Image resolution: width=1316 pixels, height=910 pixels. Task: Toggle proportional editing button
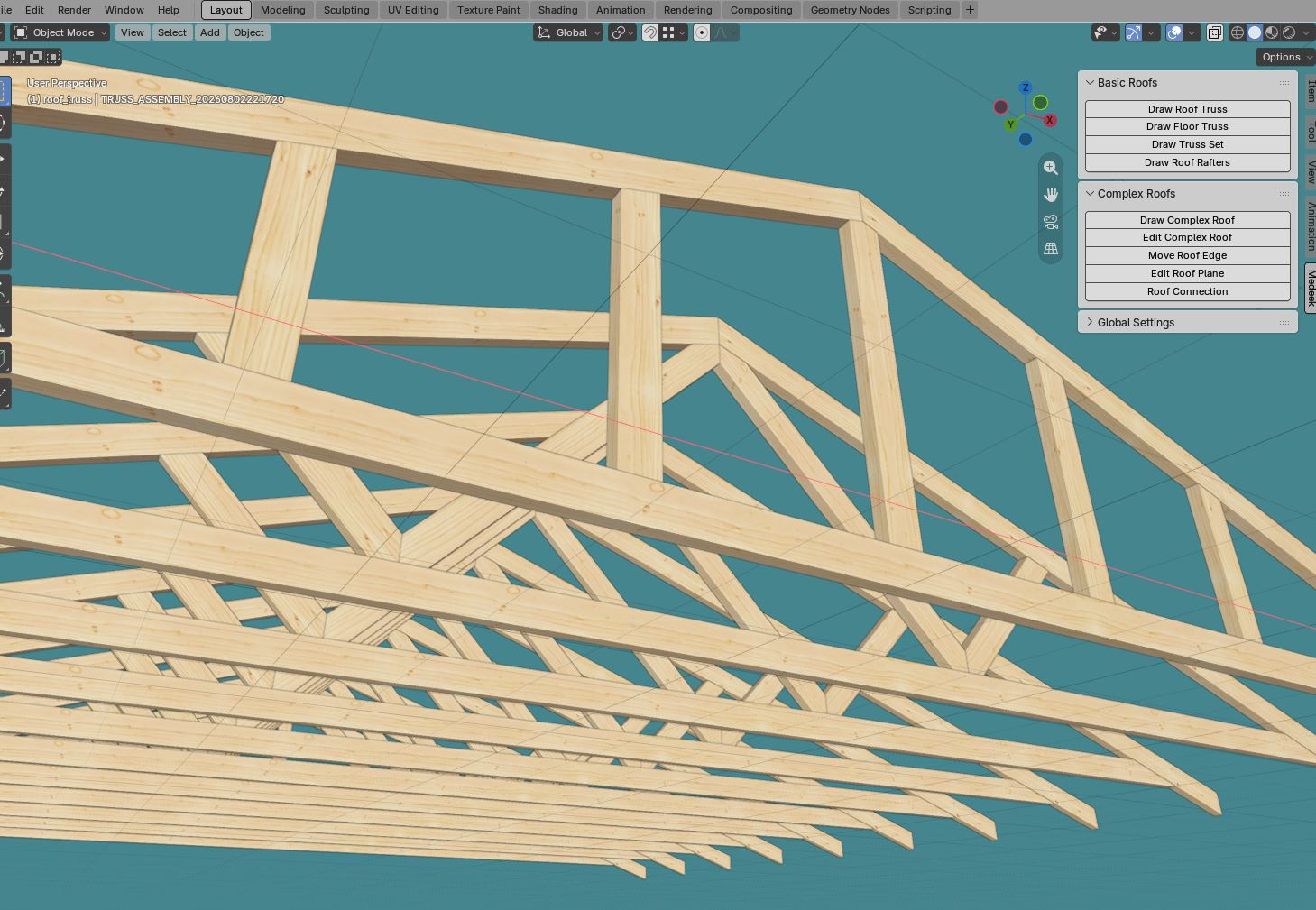pos(702,32)
